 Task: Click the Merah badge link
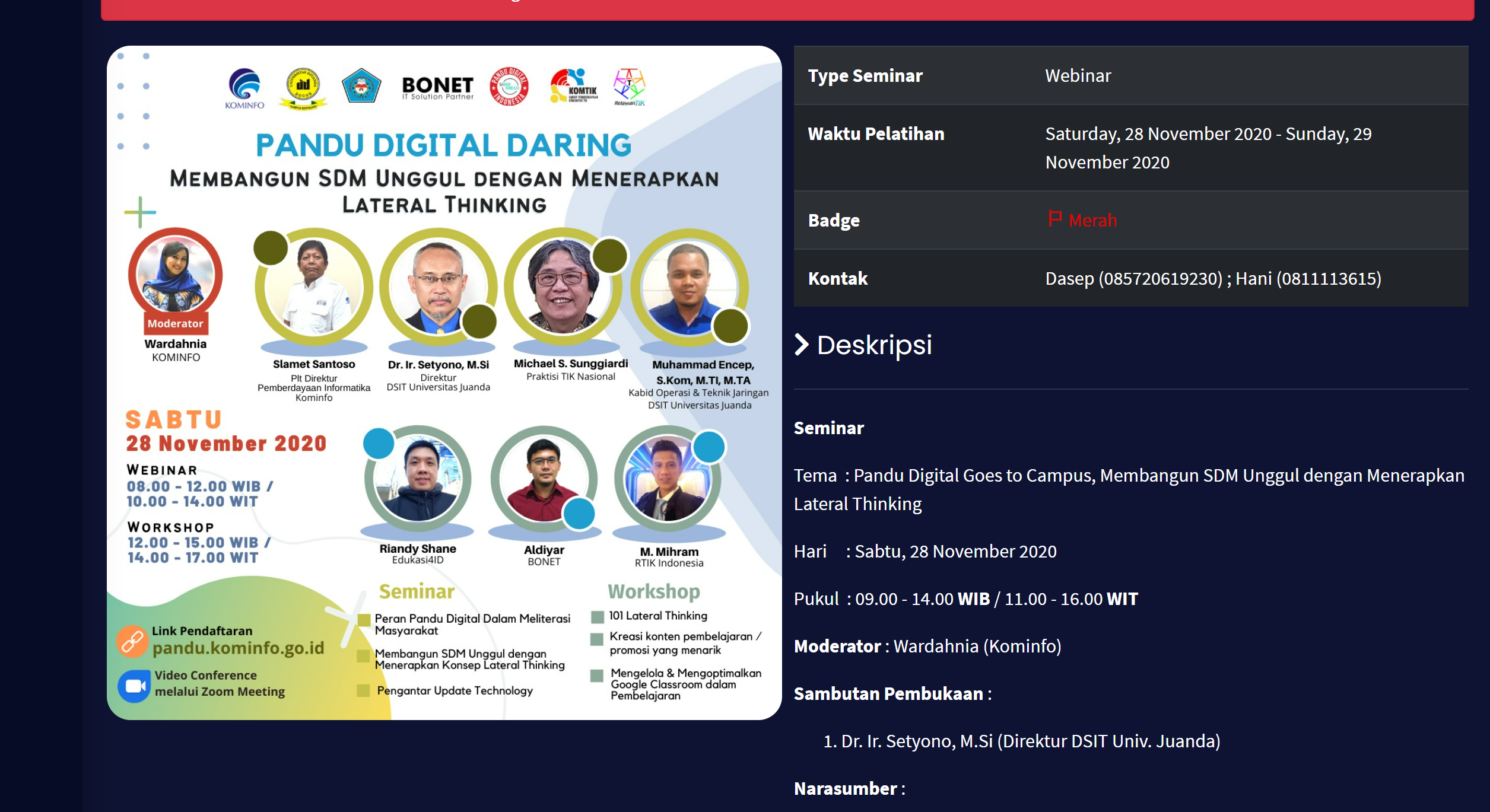click(1092, 220)
